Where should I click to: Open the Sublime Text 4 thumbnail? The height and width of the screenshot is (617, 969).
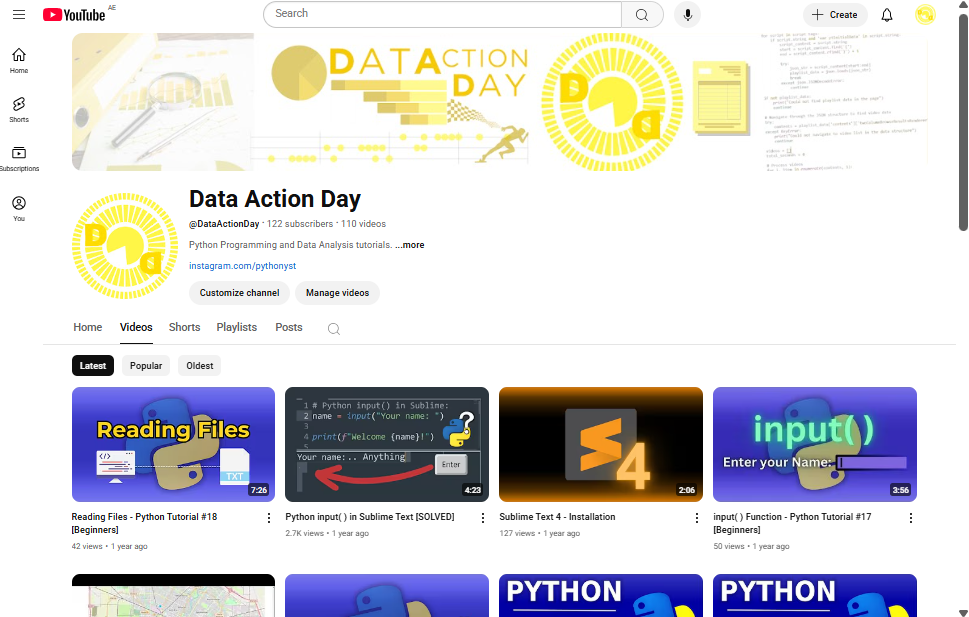click(601, 445)
